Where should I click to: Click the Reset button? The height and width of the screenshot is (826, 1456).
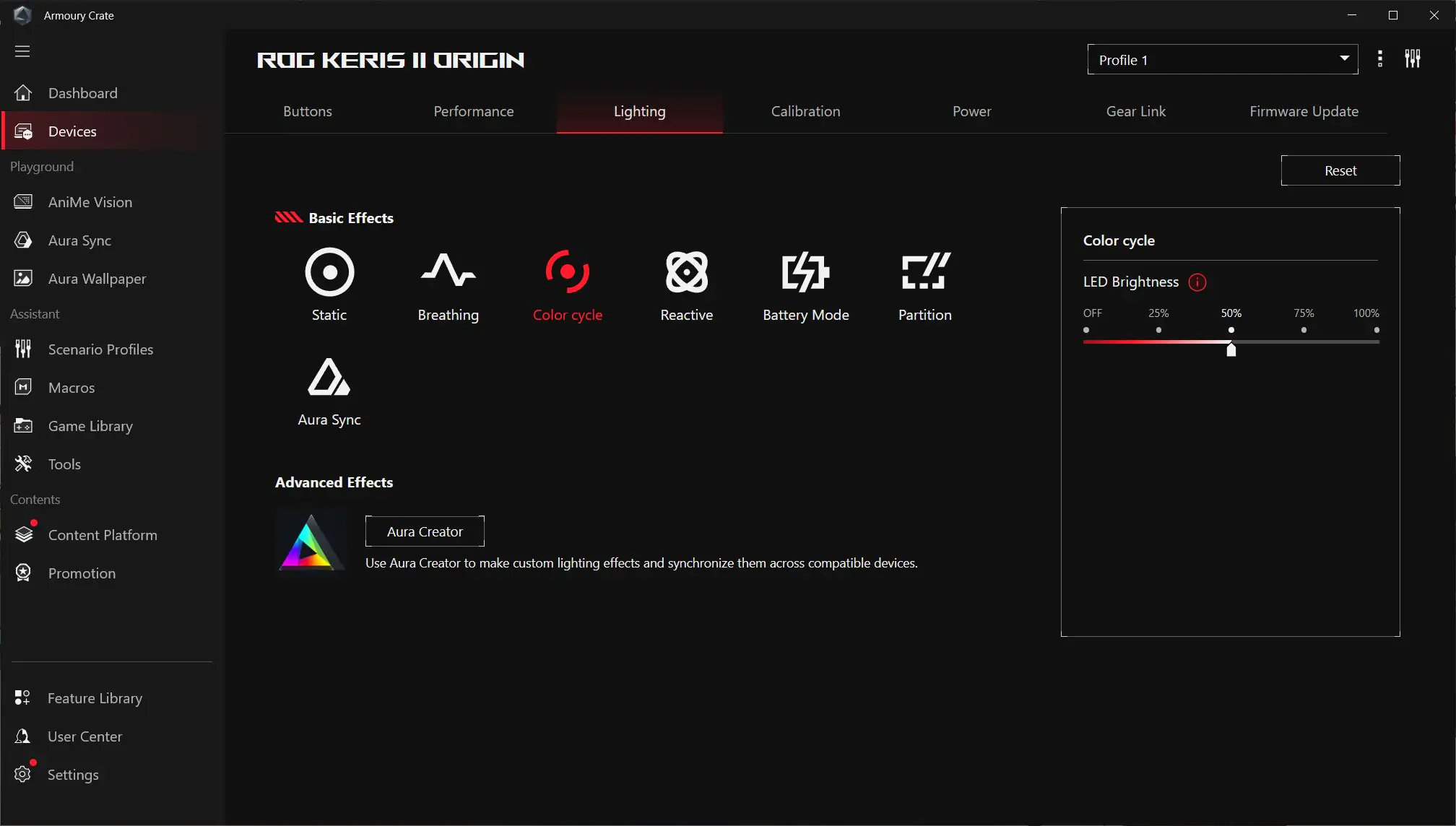coord(1340,170)
